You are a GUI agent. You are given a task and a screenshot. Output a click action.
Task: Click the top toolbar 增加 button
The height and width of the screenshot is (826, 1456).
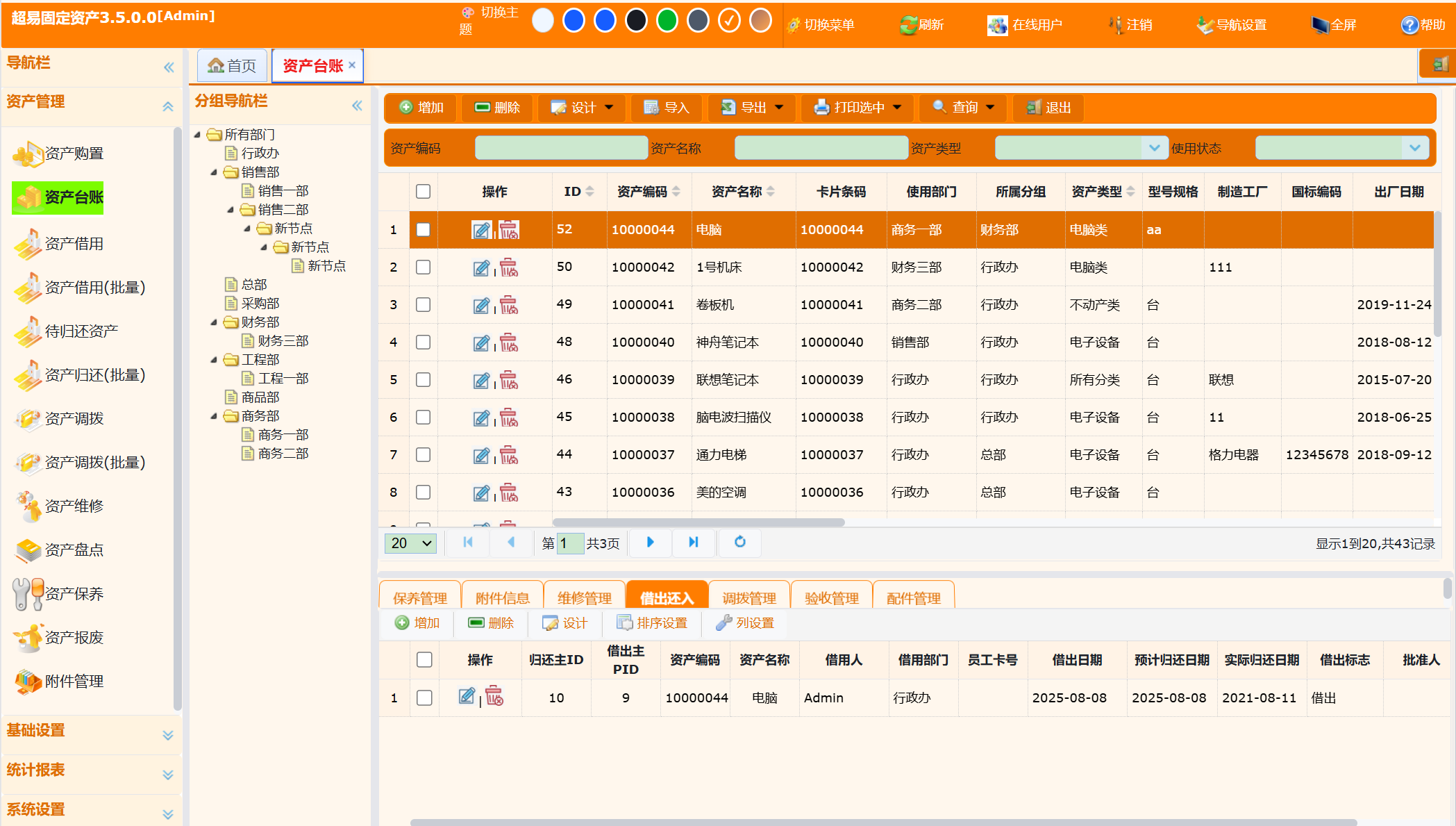tap(421, 108)
